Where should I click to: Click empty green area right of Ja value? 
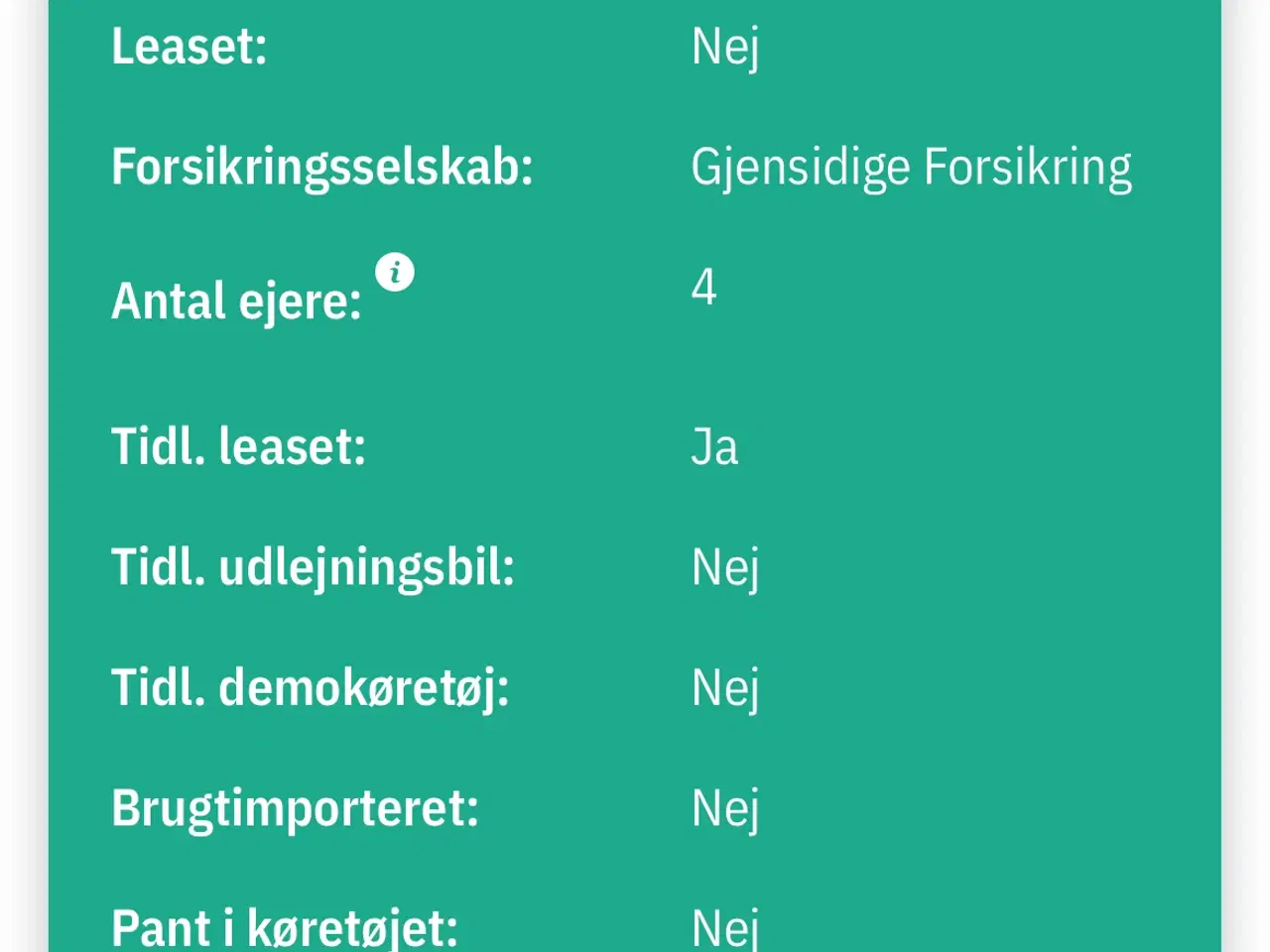[972, 446]
